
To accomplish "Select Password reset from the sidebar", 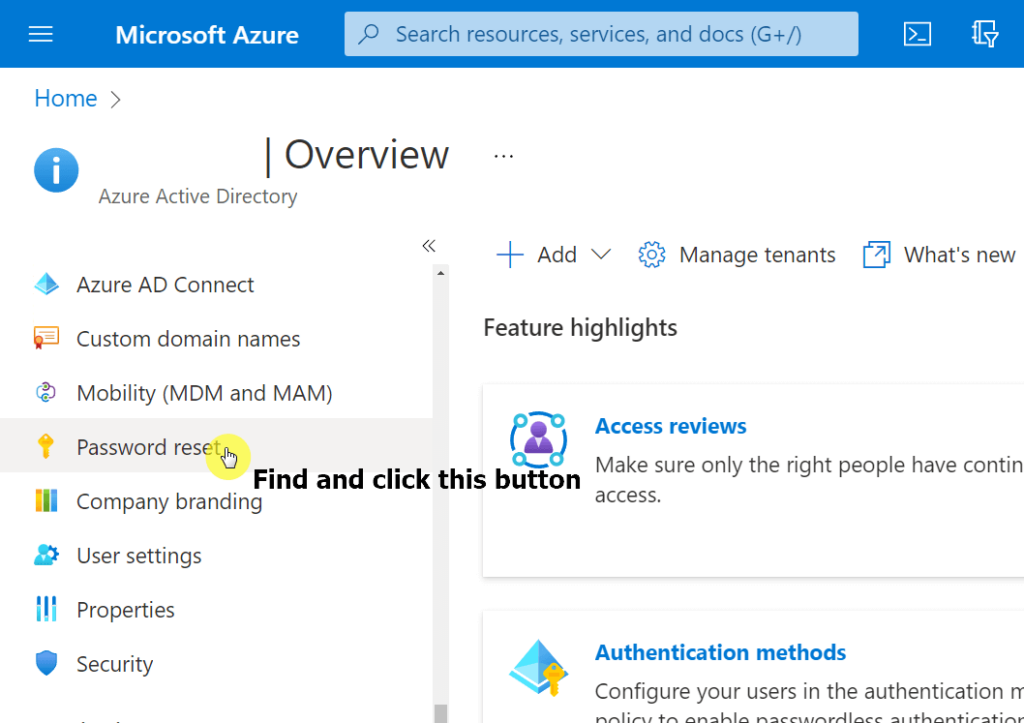I will 216,445.
